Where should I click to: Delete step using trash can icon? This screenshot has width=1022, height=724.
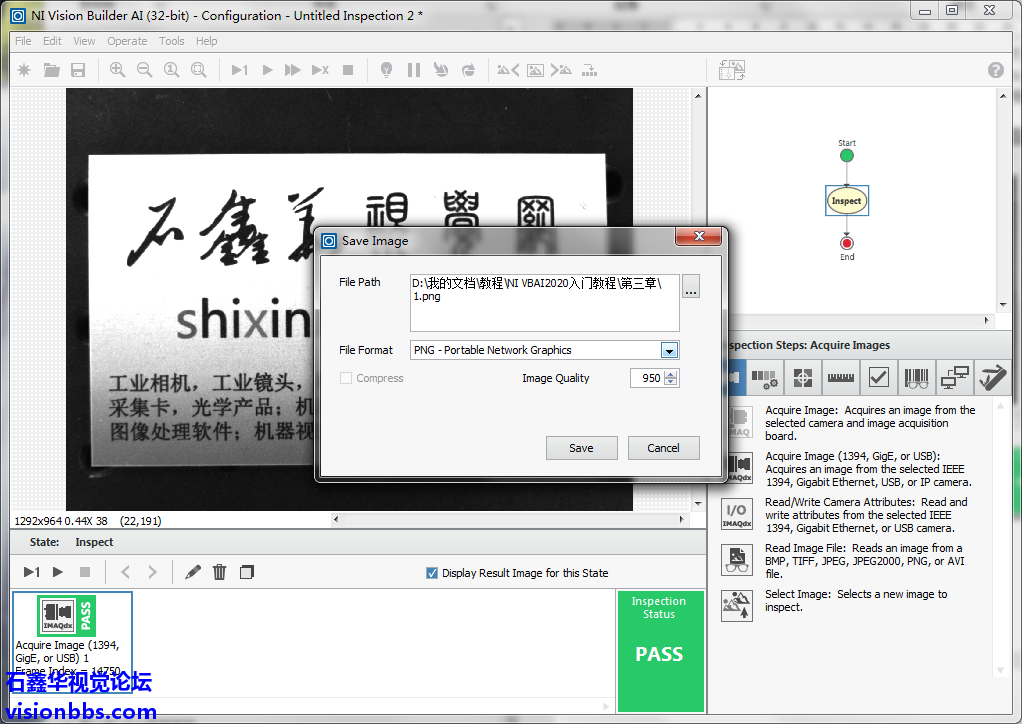pyautogui.click(x=220, y=572)
